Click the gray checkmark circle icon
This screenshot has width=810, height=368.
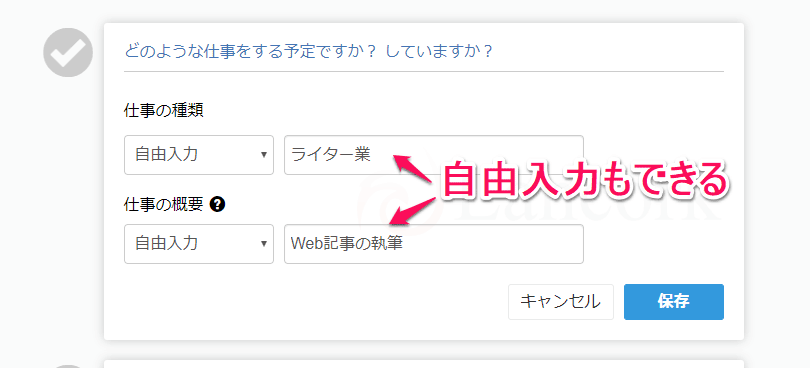coord(68,52)
